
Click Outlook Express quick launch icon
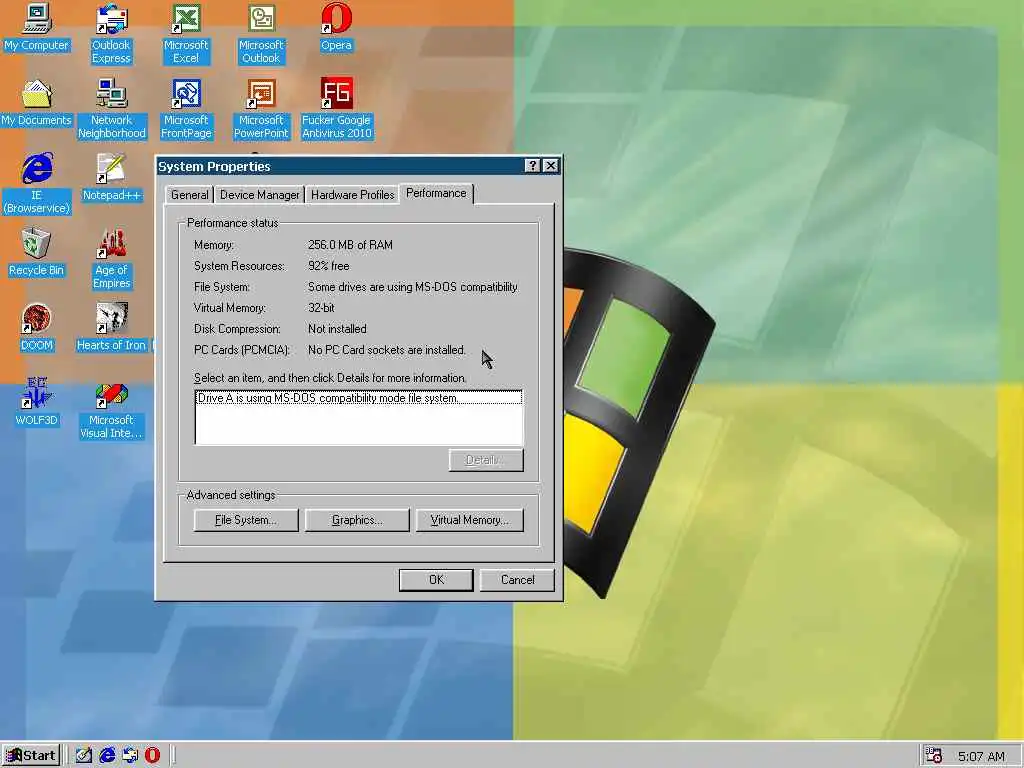point(130,755)
